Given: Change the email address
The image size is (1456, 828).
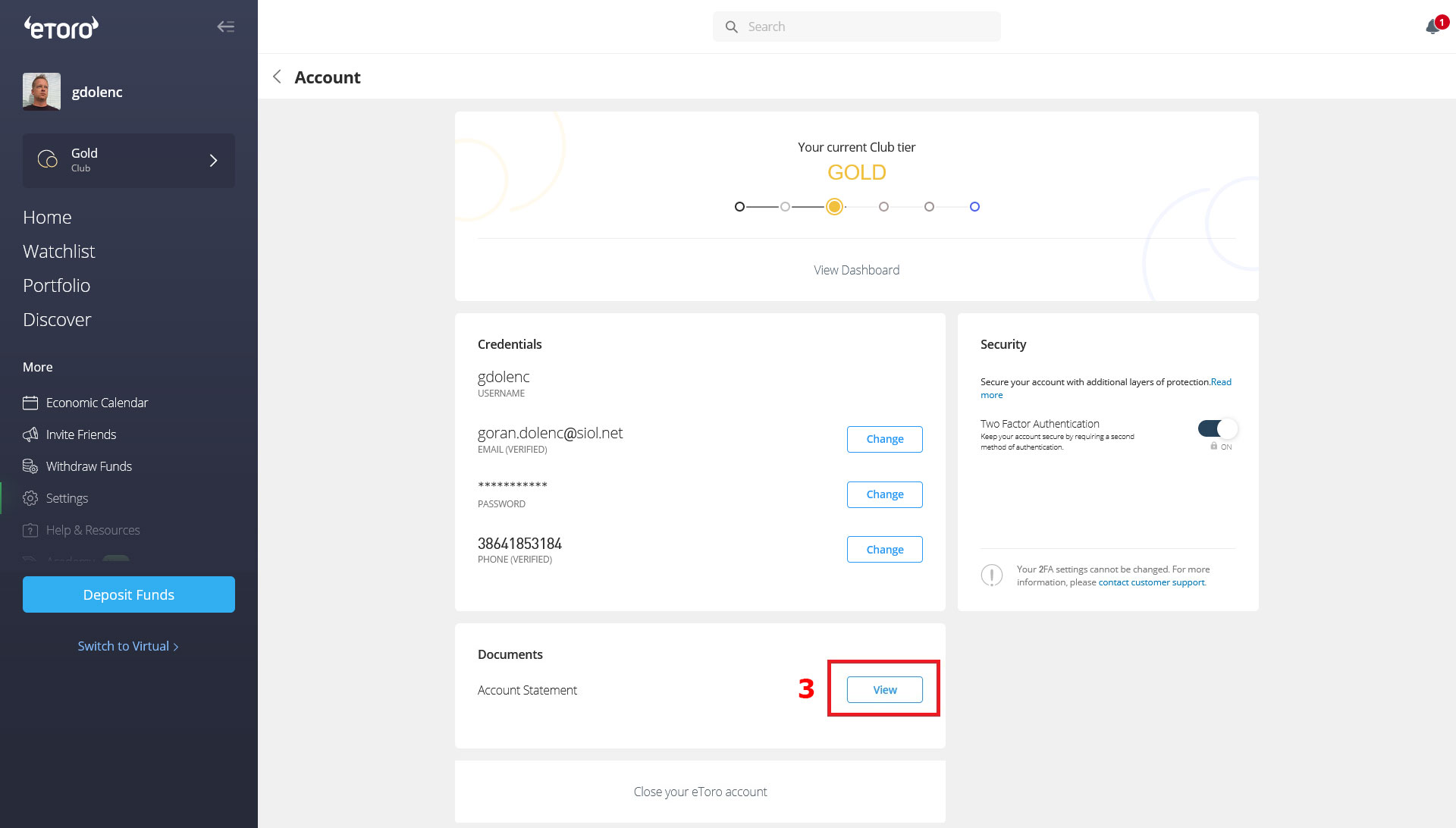Looking at the screenshot, I should (x=885, y=439).
